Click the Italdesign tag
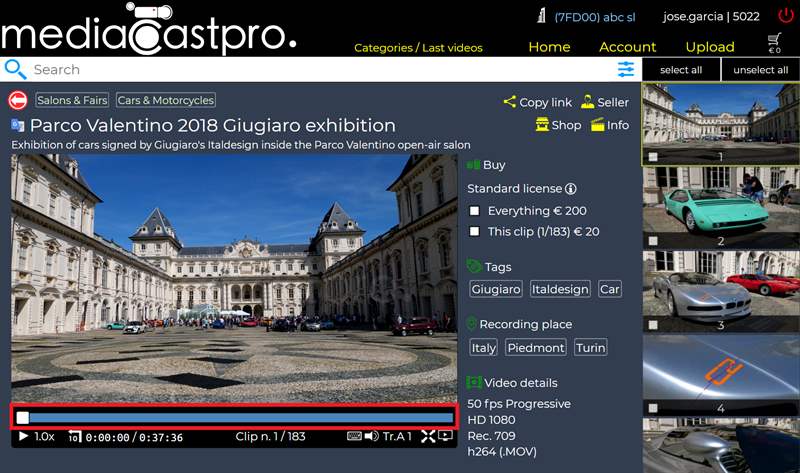Screen dimensions: 800x473 point(560,289)
